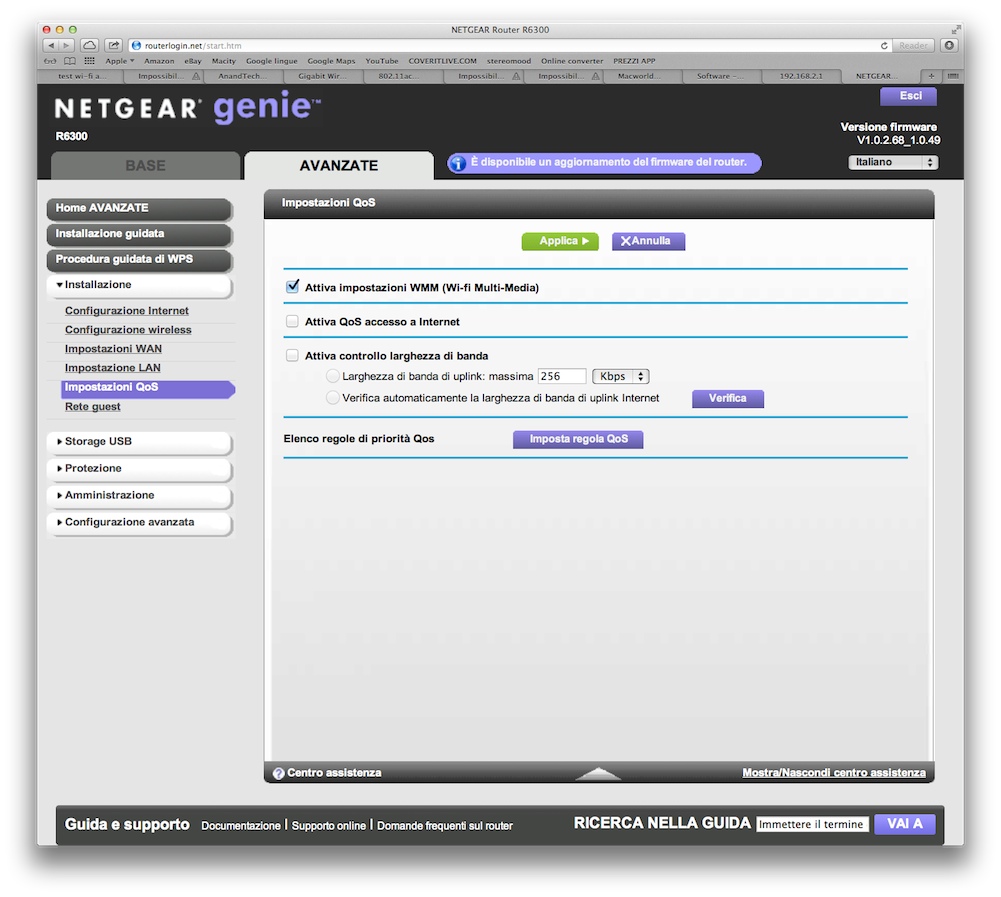
Task: Open Rete guest link
Action: 93,407
